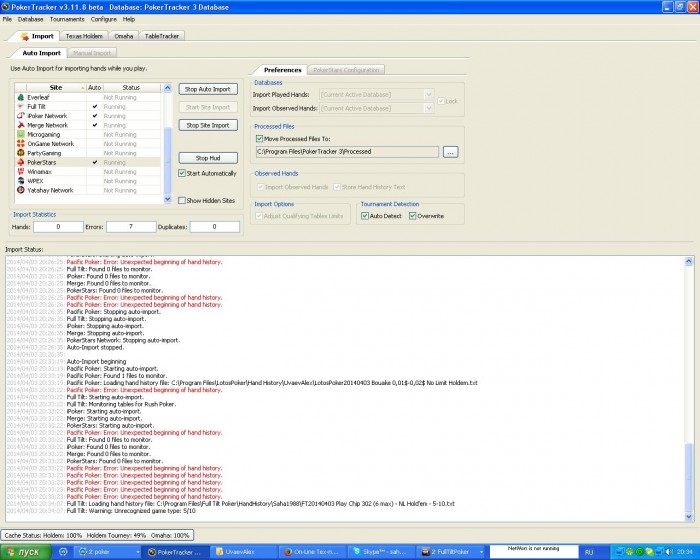The image size is (700, 560).
Task: Click the PokerStars site icon
Action: 21,162
